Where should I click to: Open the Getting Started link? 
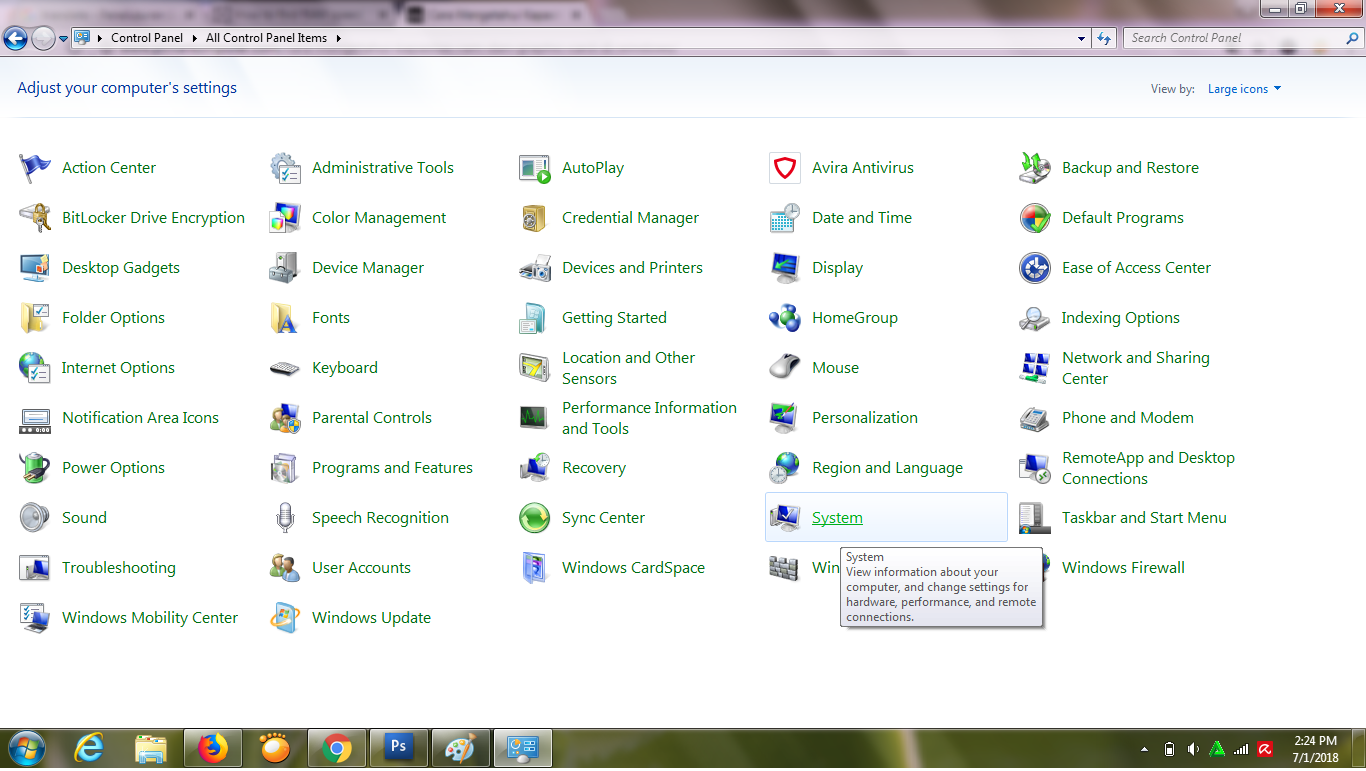tap(614, 318)
